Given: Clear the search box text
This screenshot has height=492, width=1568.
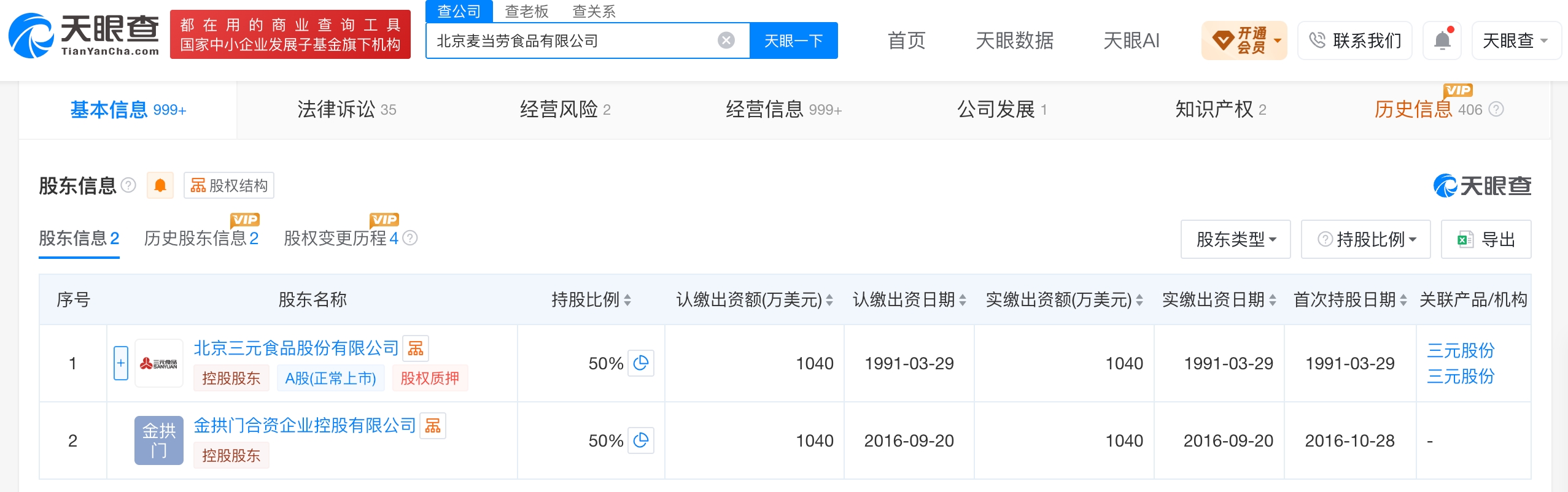Looking at the screenshot, I should (x=726, y=40).
